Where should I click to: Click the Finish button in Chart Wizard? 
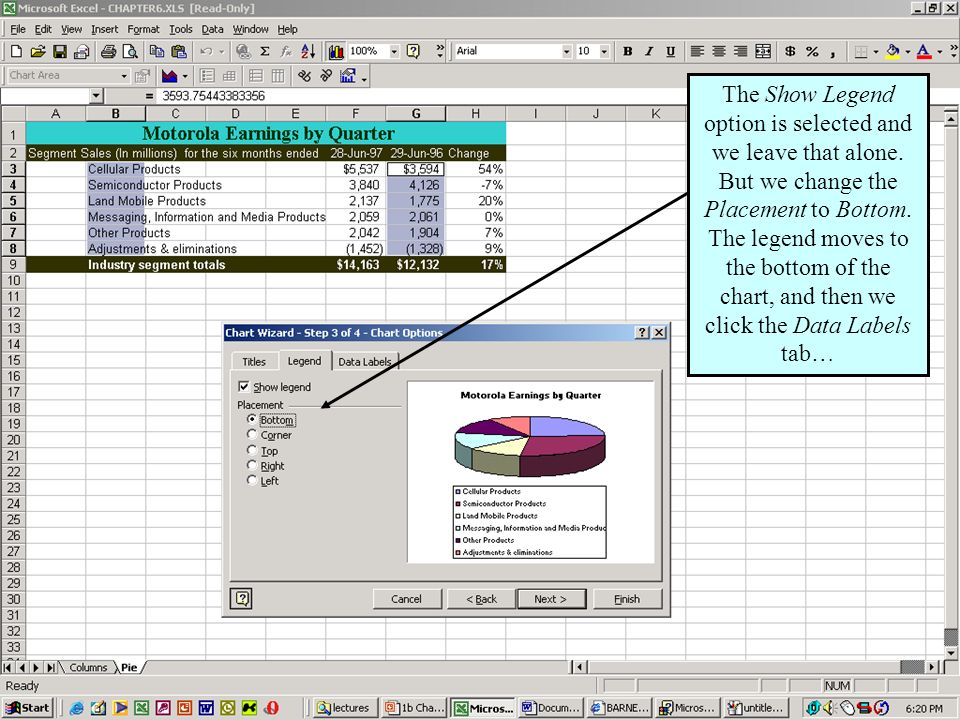pyautogui.click(x=627, y=599)
